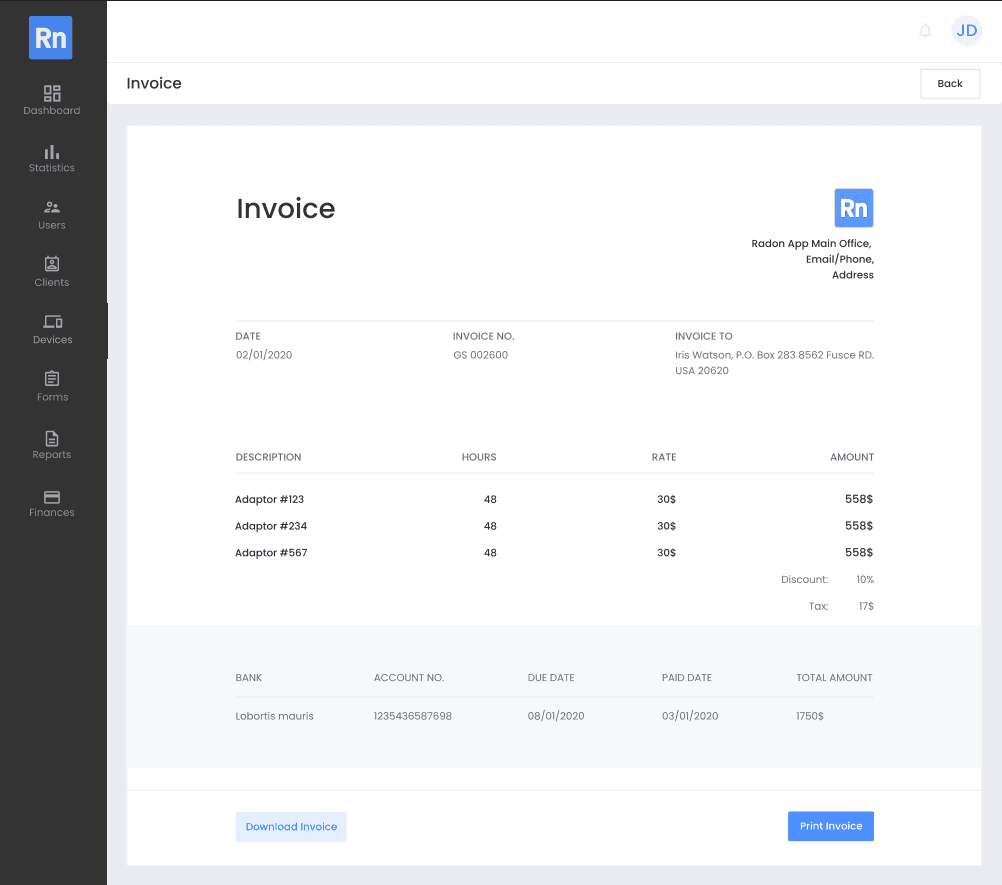Go to Users icon in sidebar
Screen dimensions: 1002x885
(52, 208)
